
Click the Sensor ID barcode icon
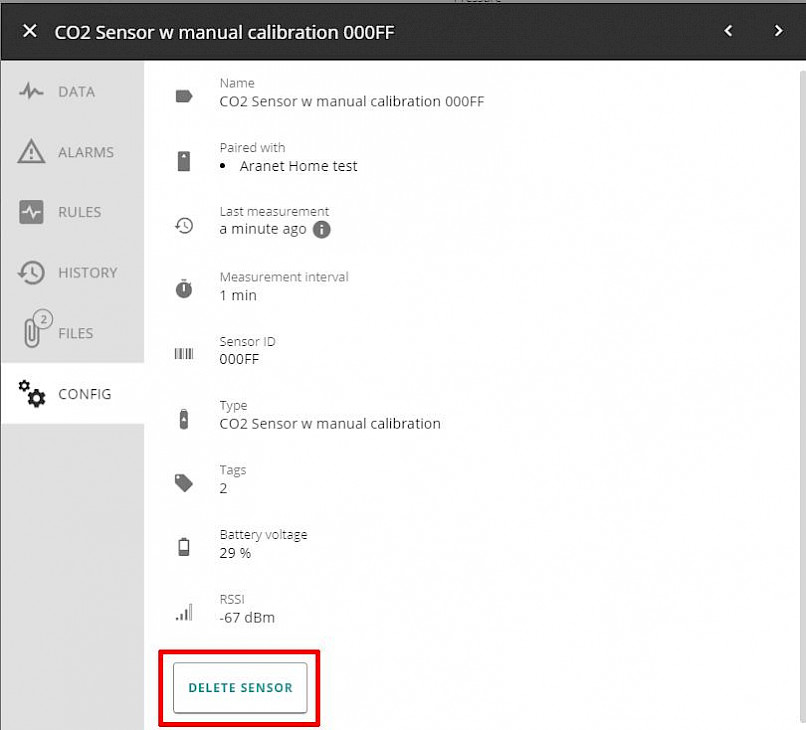pos(184,353)
